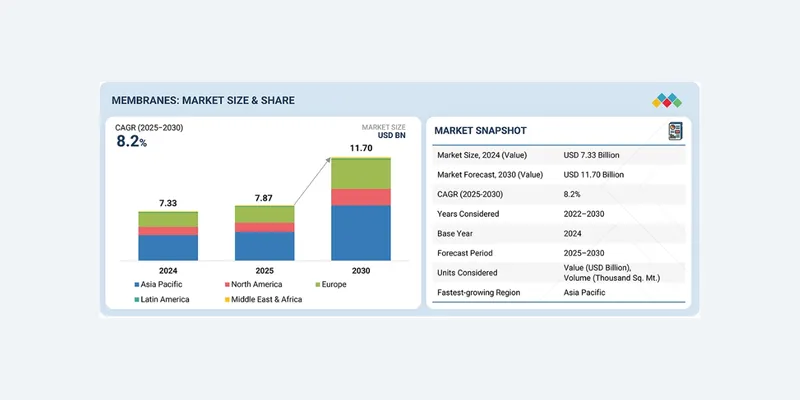Click the Europe green legend swatch
The width and height of the screenshot is (800, 400).
click(x=317, y=284)
